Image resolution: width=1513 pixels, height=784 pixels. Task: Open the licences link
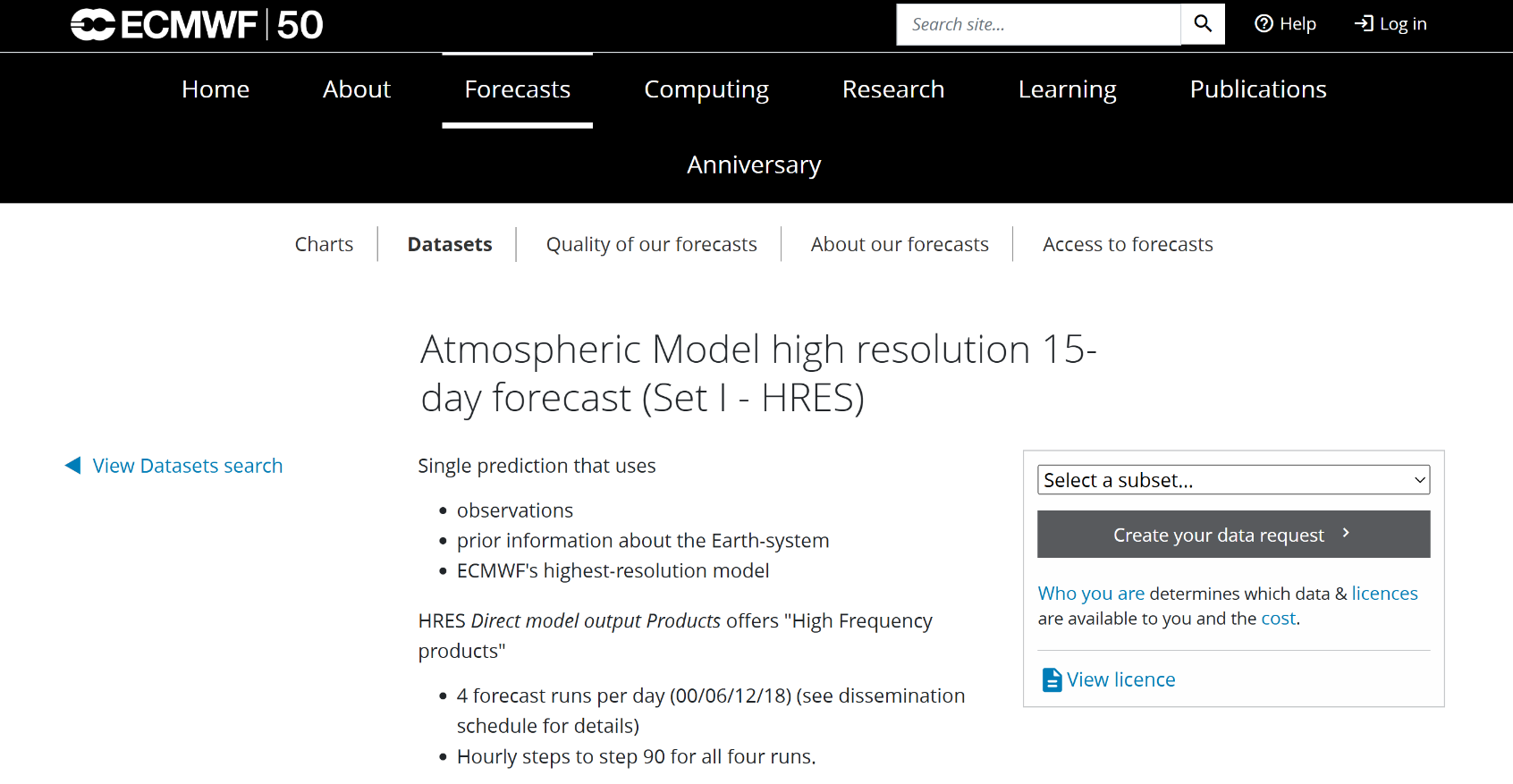(1384, 594)
